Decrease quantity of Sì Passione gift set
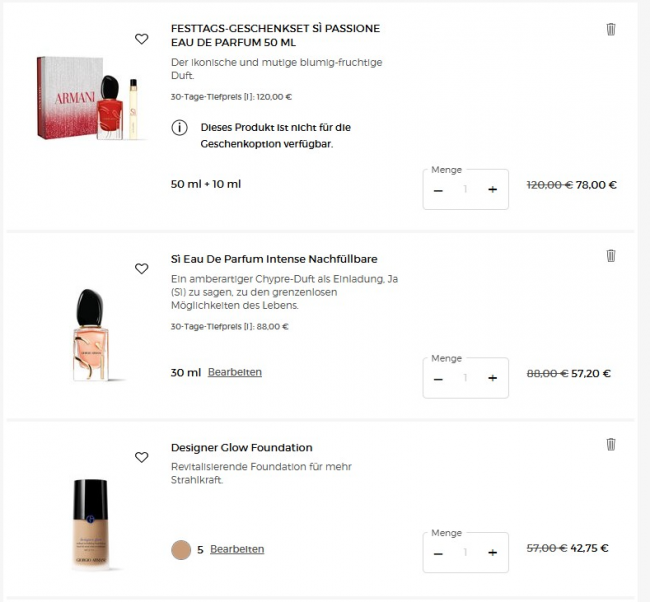Viewport: 650px width, 602px height. click(438, 190)
